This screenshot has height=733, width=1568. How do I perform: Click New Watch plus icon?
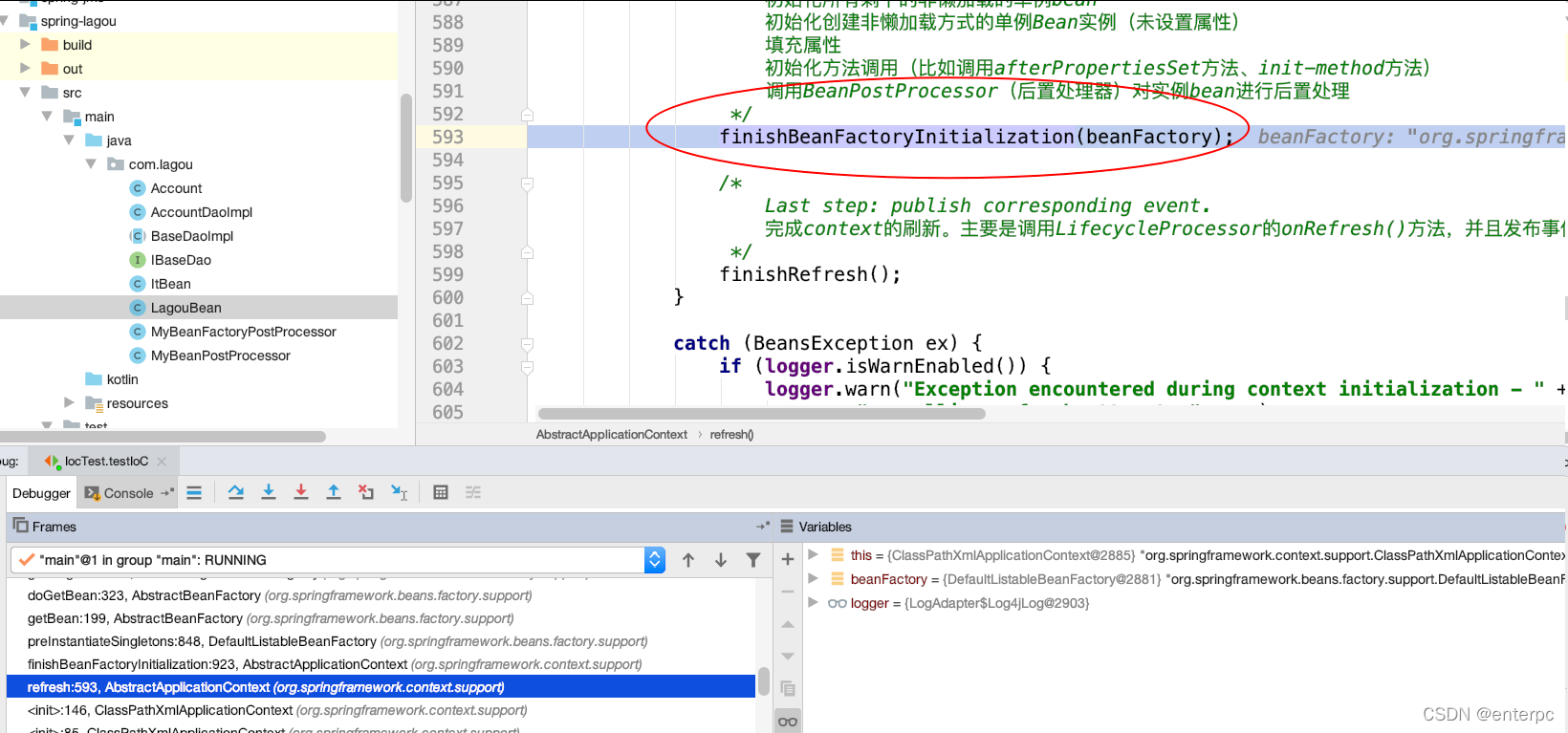click(788, 559)
